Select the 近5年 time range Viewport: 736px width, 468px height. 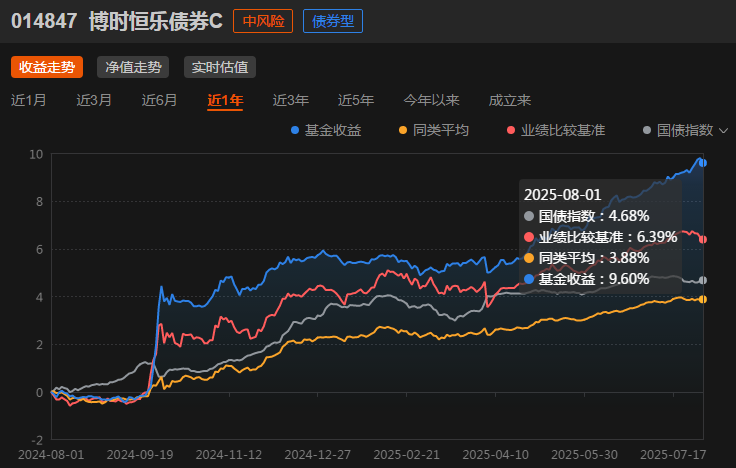356,100
